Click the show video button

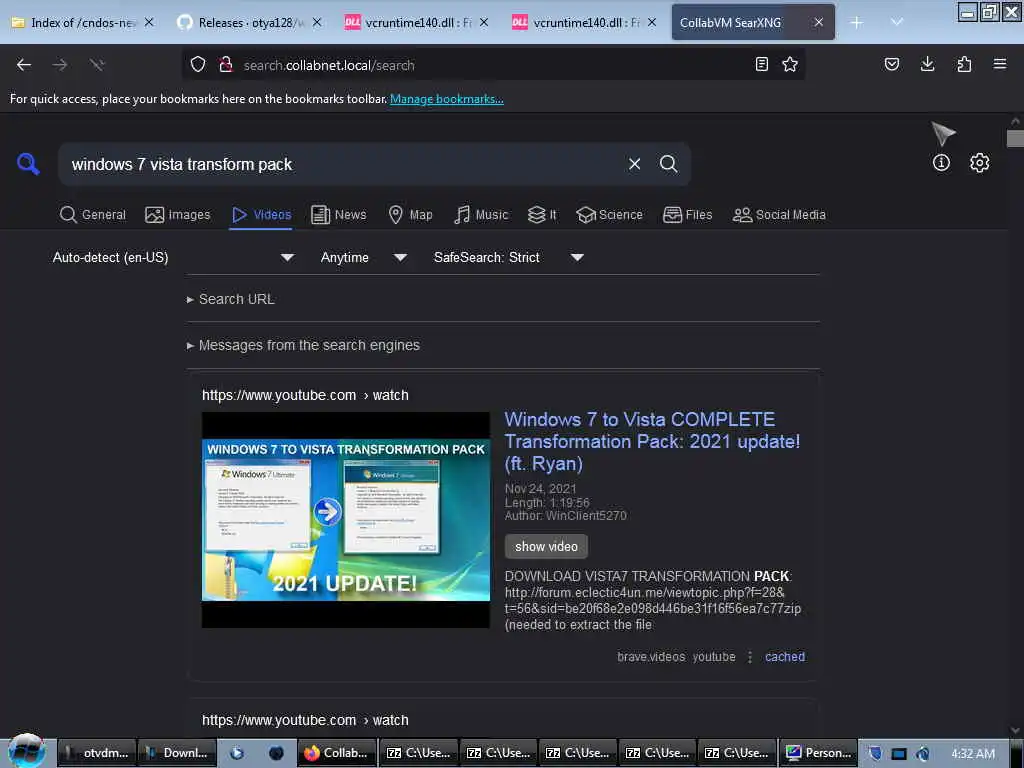546,547
